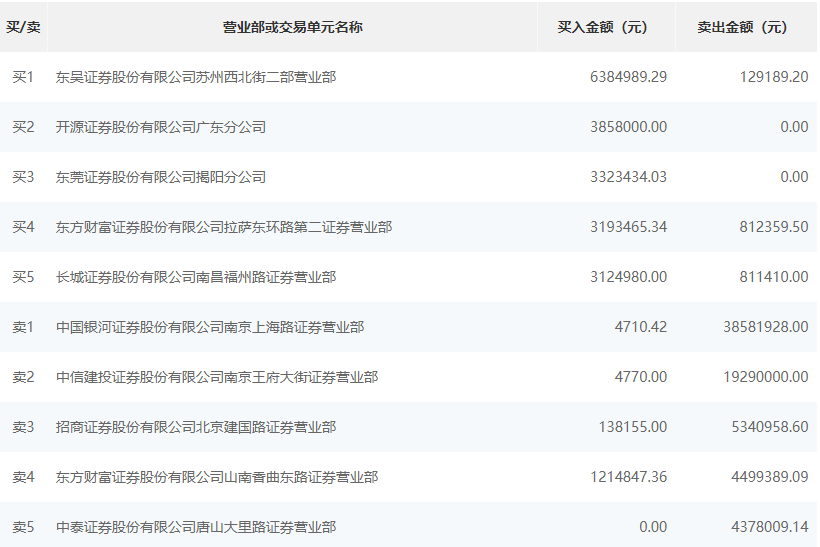Screen dimensions: 820x547
Task: Select buy amount 4710.42
Action: [x=641, y=327]
